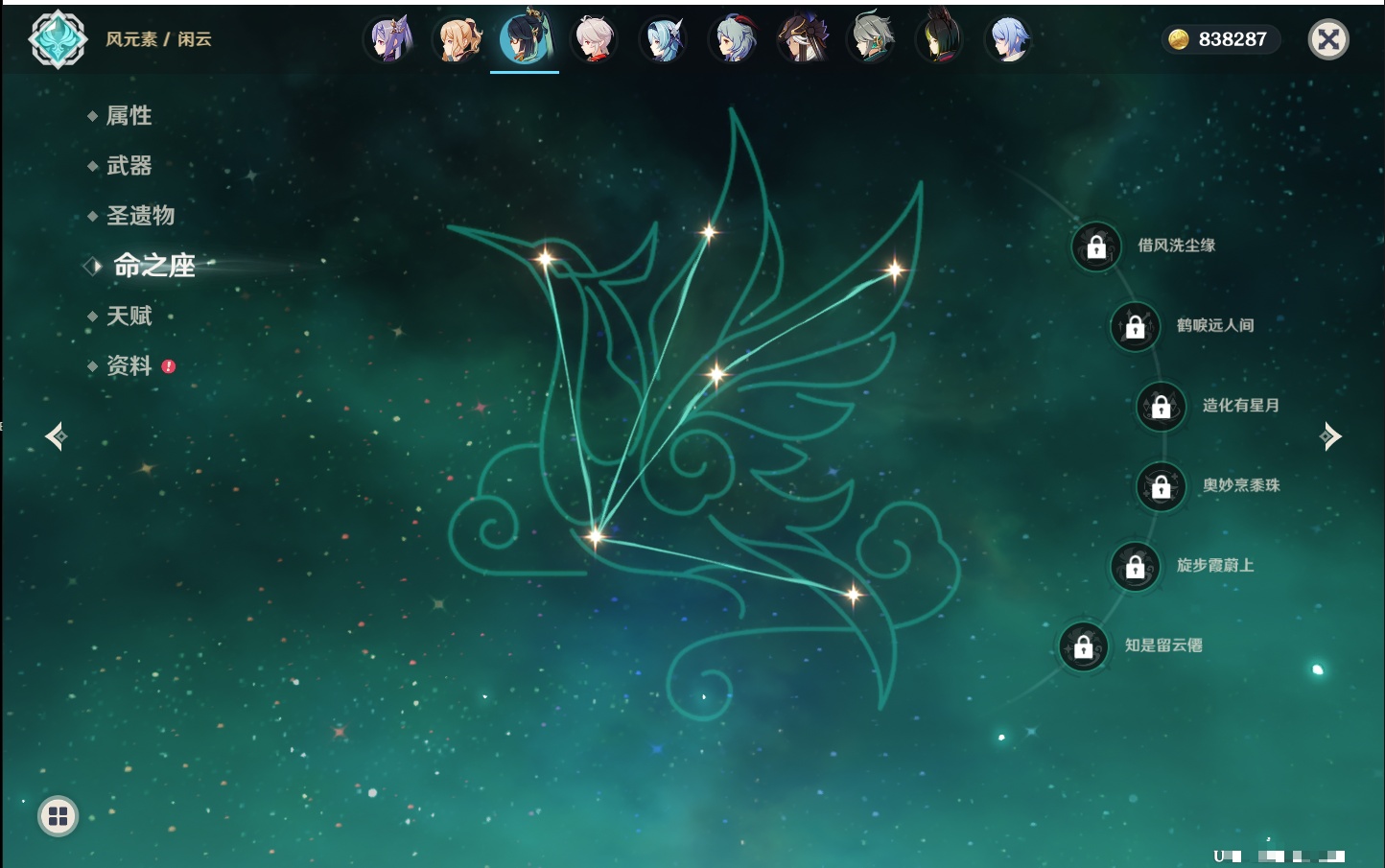Choose Ganyu's avatar with the red horns
Image resolution: width=1385 pixels, height=868 pixels.
(x=734, y=40)
